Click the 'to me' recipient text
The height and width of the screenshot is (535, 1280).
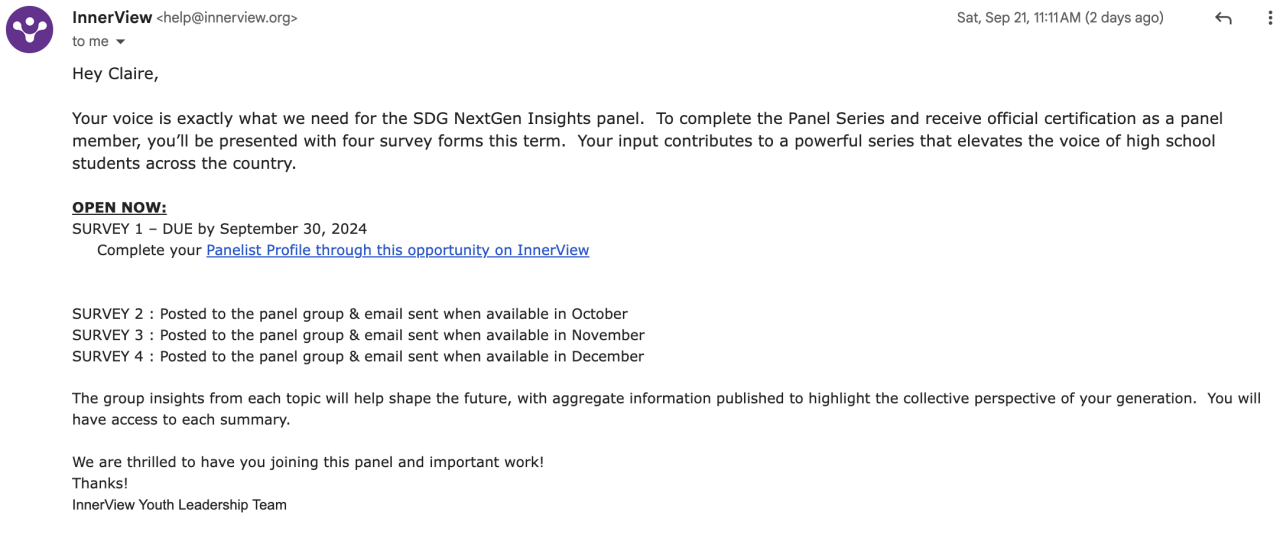tap(90, 42)
